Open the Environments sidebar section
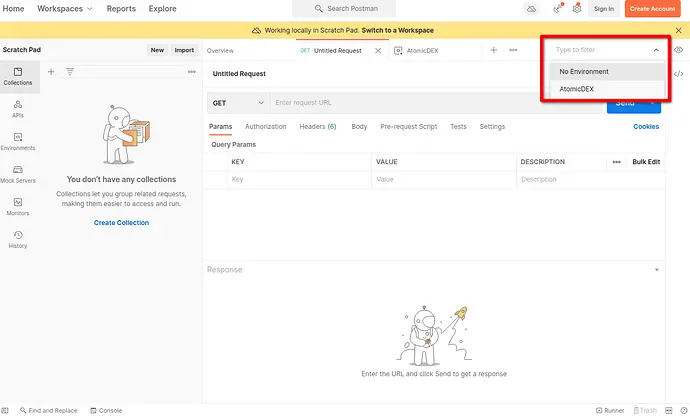The height and width of the screenshot is (416, 690). 18,141
